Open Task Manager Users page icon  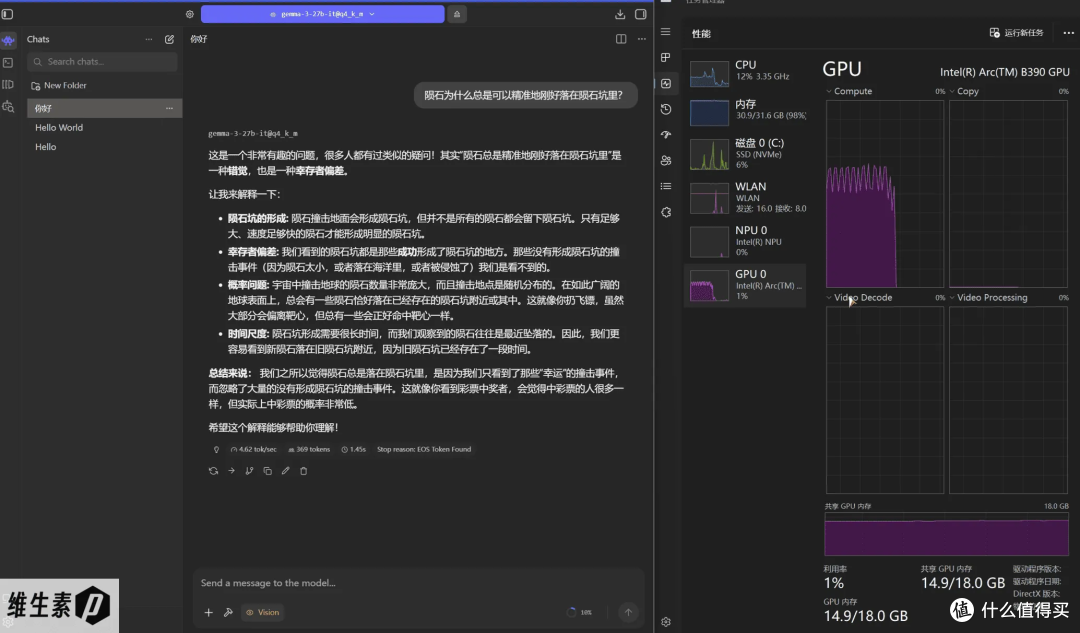tap(665, 160)
